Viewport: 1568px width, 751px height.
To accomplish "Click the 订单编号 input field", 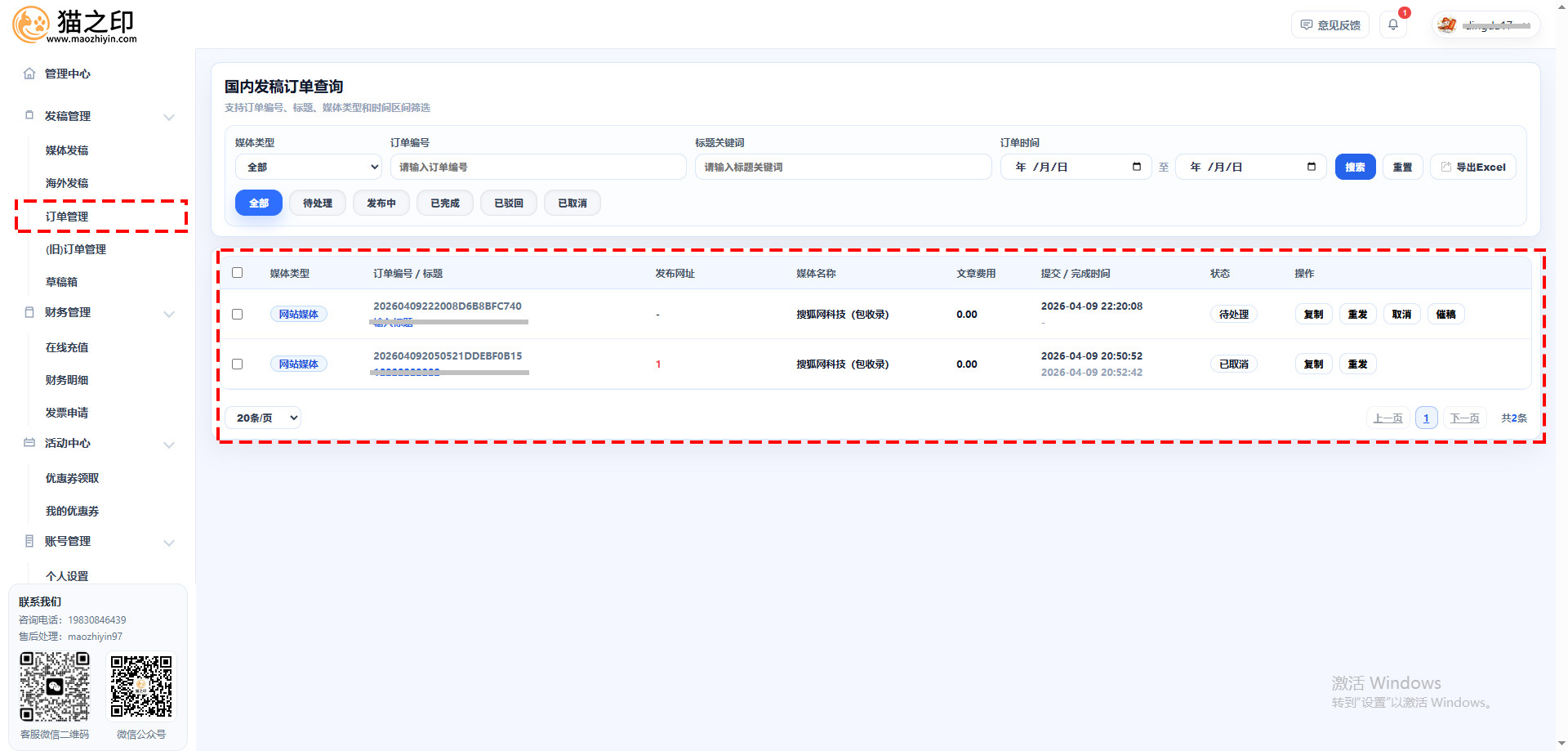I will point(537,167).
